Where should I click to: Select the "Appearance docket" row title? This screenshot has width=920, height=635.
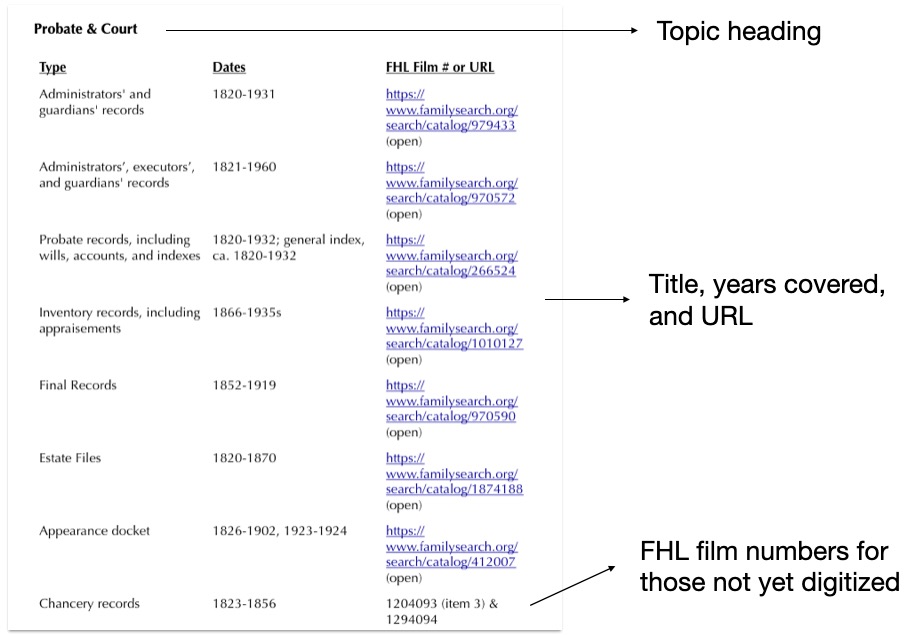click(95, 531)
